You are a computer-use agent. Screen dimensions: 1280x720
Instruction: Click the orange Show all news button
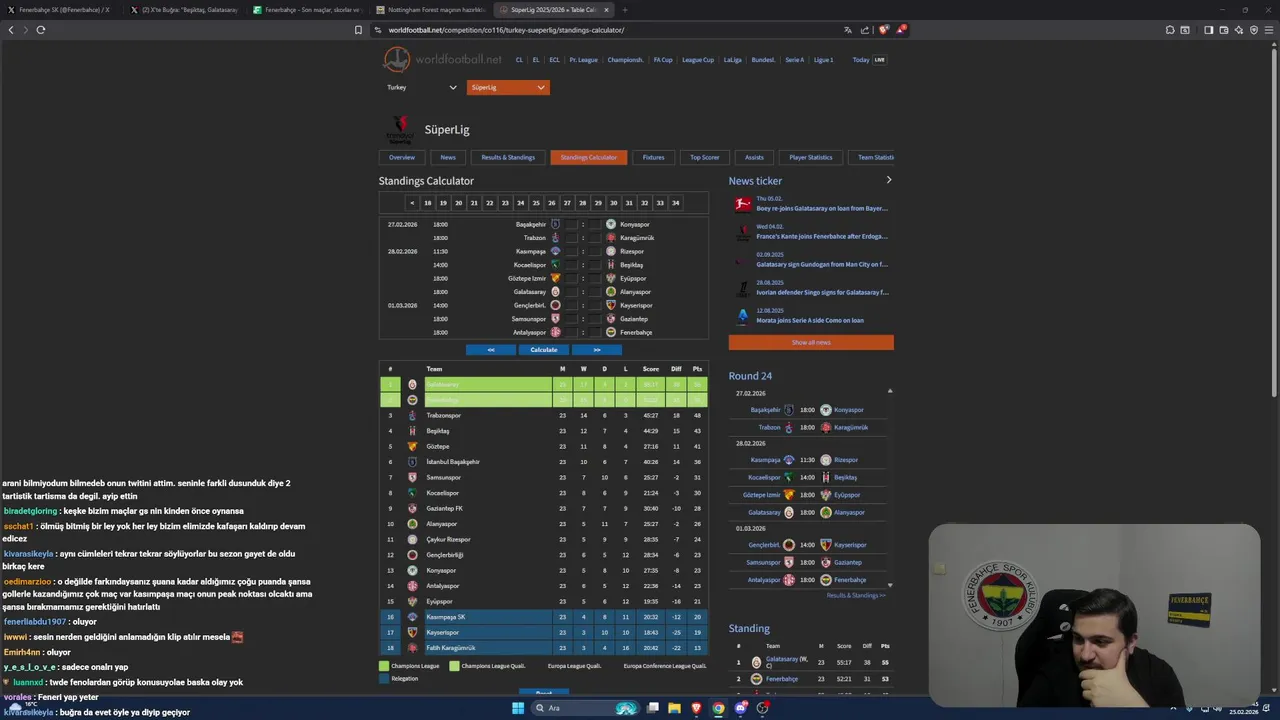(x=811, y=342)
